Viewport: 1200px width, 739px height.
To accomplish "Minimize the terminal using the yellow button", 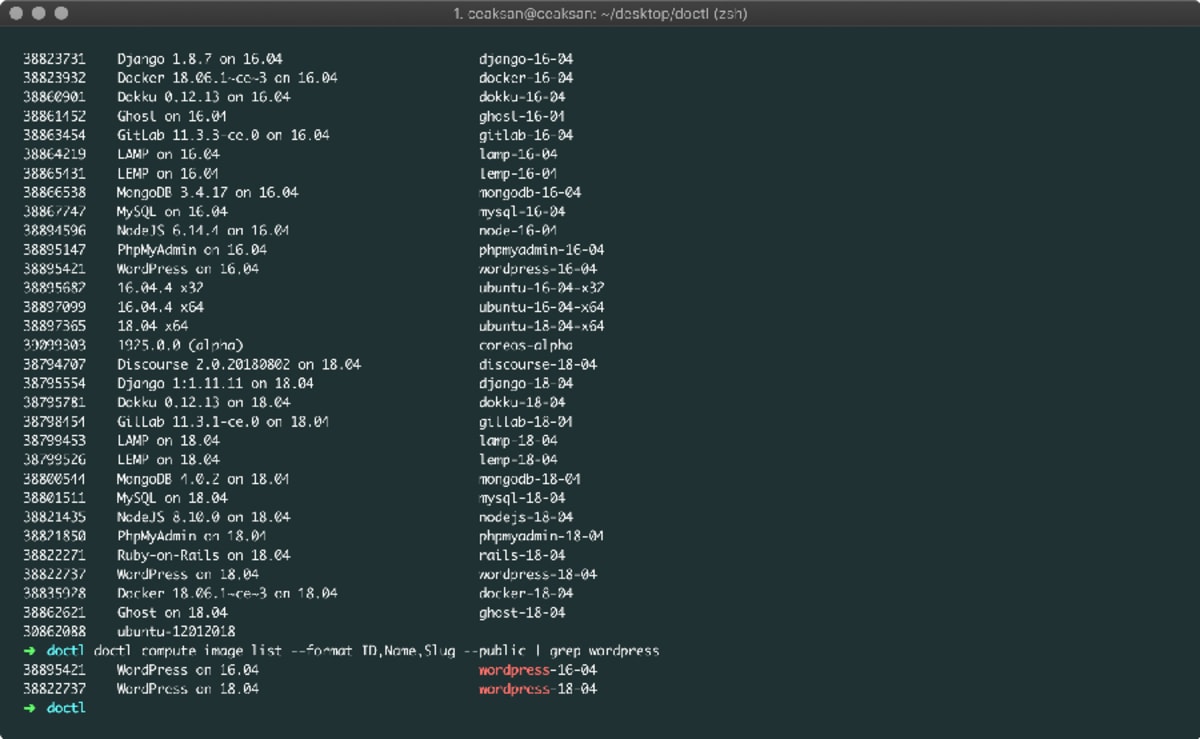I will 40,13.
